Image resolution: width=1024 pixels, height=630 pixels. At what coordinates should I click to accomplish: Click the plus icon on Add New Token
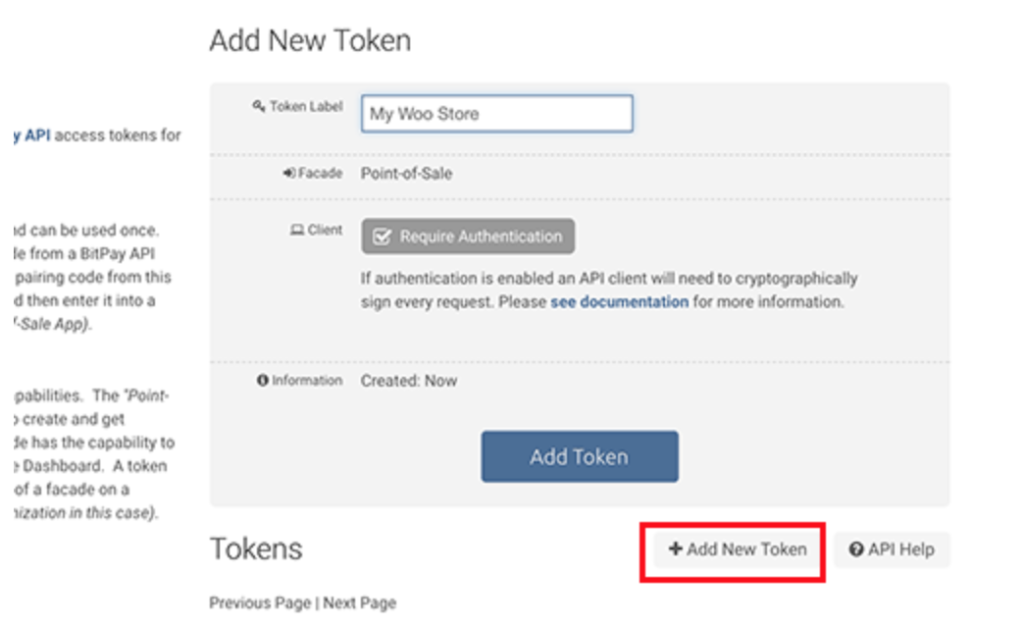675,549
